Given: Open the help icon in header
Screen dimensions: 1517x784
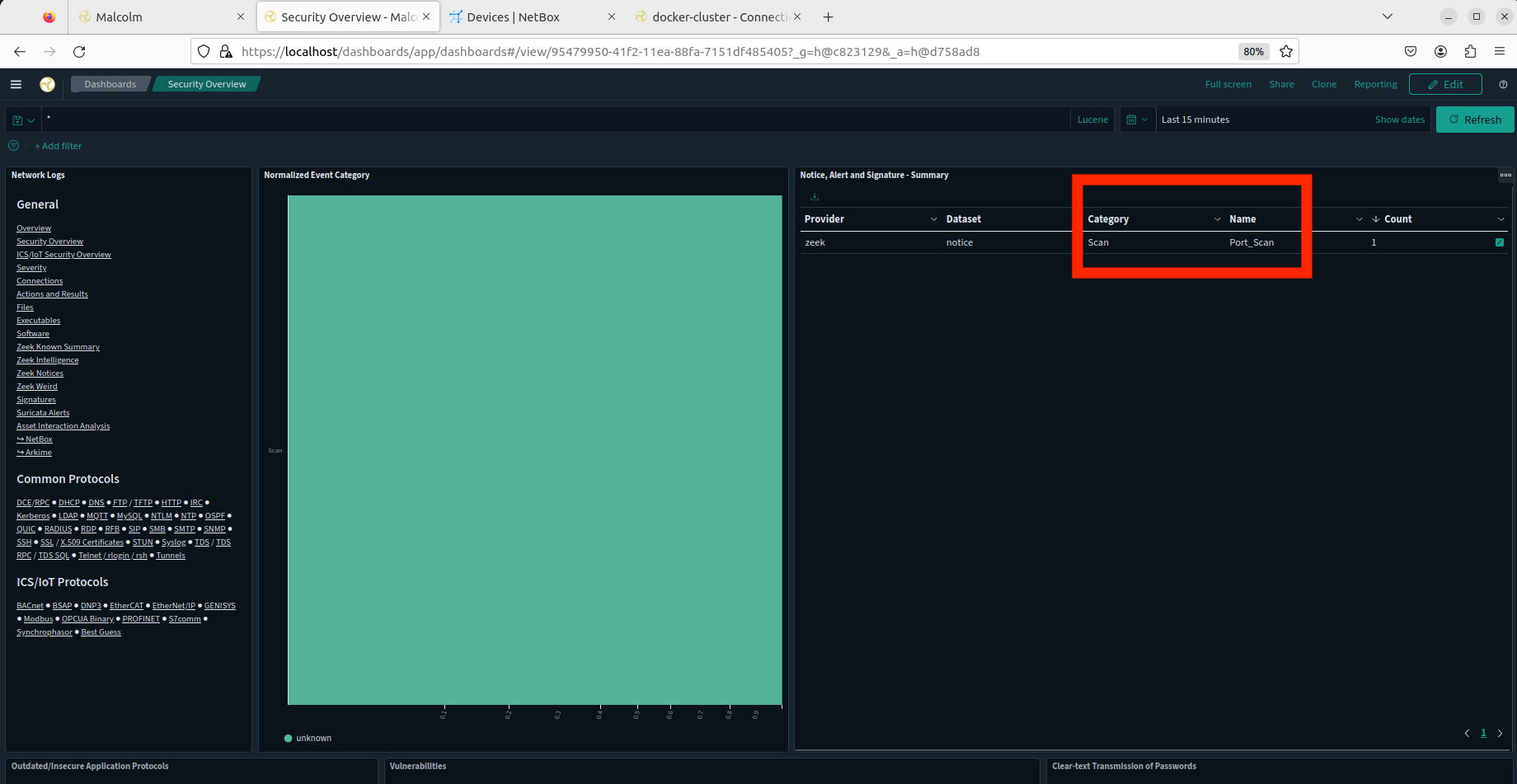Looking at the screenshot, I should (x=1503, y=84).
